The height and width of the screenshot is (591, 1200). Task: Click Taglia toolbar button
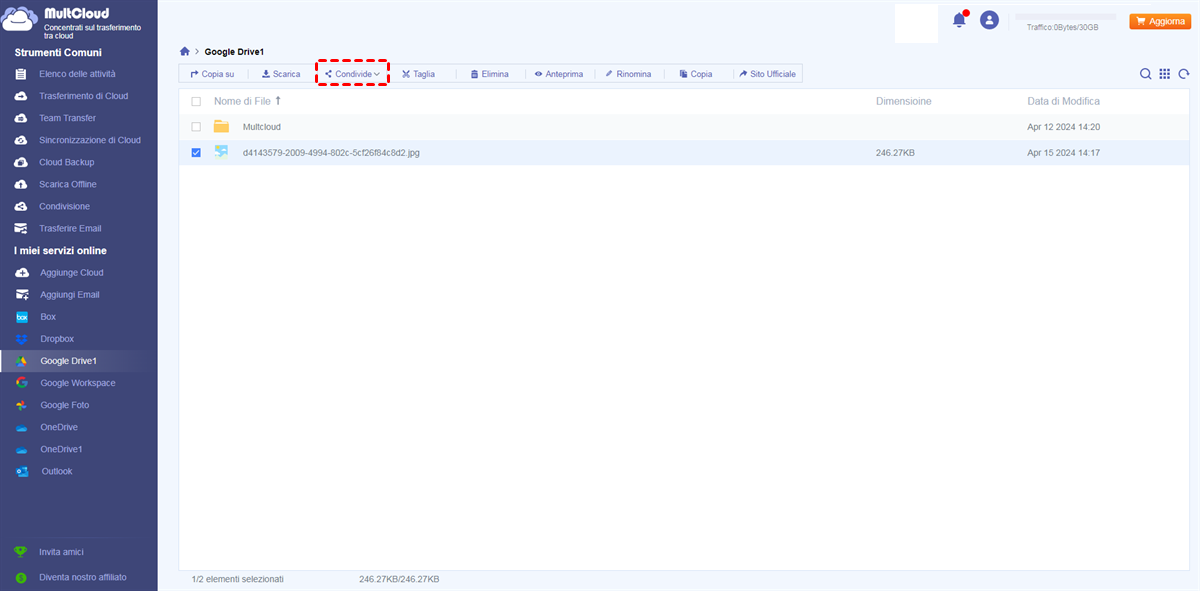418,74
